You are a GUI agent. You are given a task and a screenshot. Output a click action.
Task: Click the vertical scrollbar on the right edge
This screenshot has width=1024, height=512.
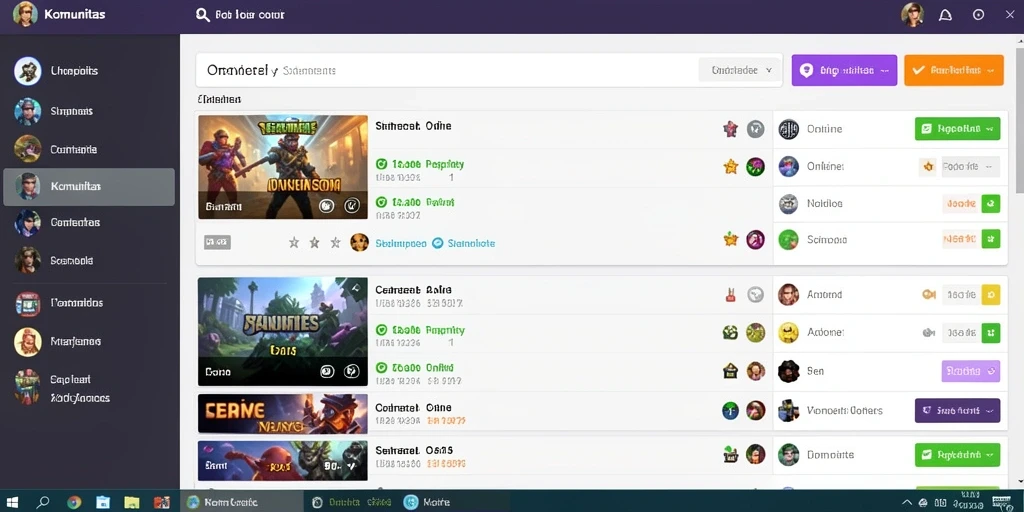1019,118
